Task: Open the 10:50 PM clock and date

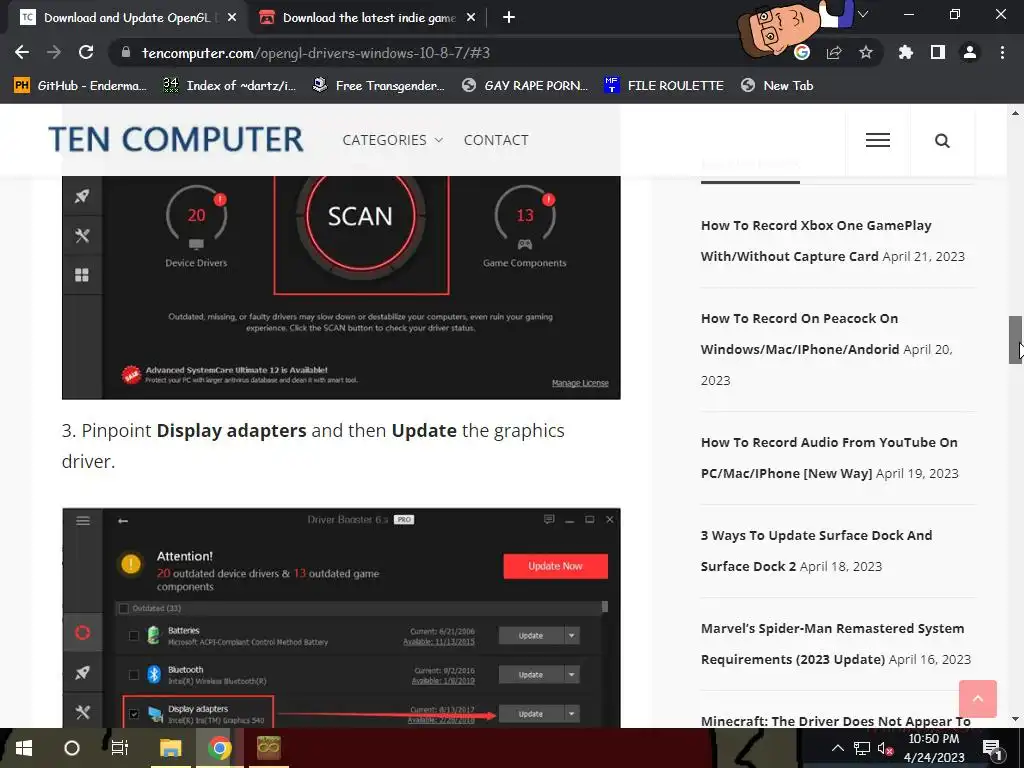Action: [x=934, y=748]
